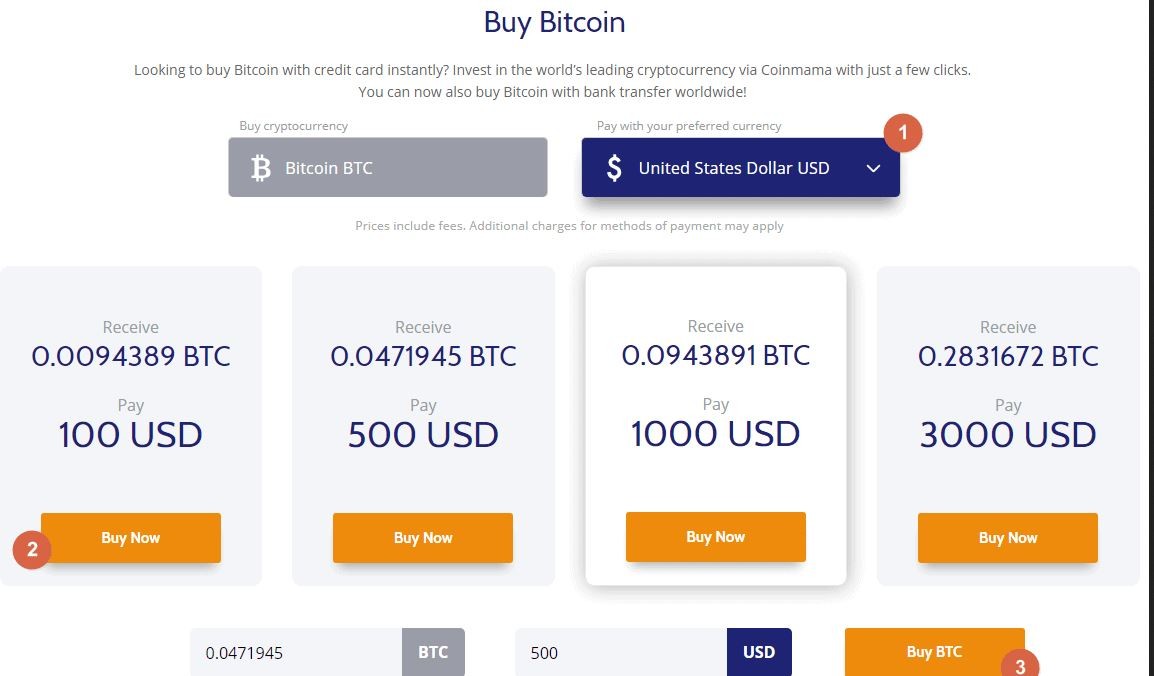Focus the USD amount field 500
Viewport: 1154px width, 676px height.
click(620, 652)
